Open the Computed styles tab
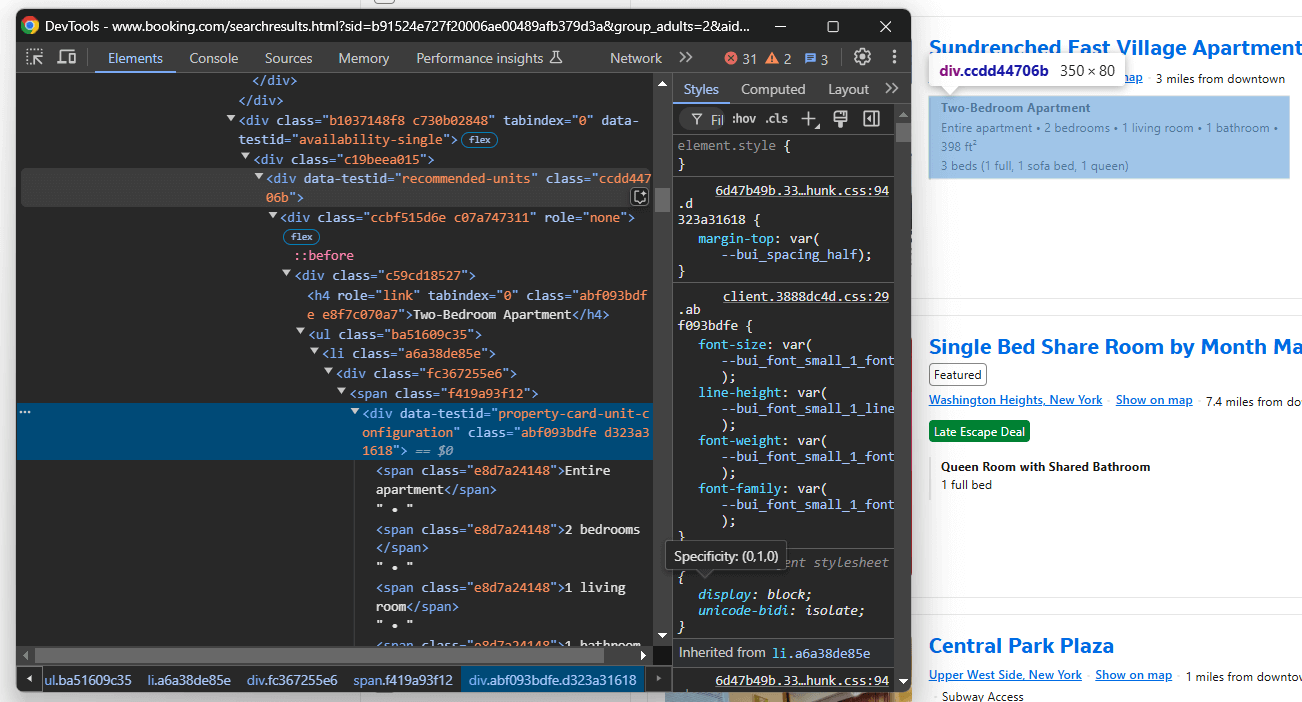This screenshot has width=1302, height=702. pos(773,89)
